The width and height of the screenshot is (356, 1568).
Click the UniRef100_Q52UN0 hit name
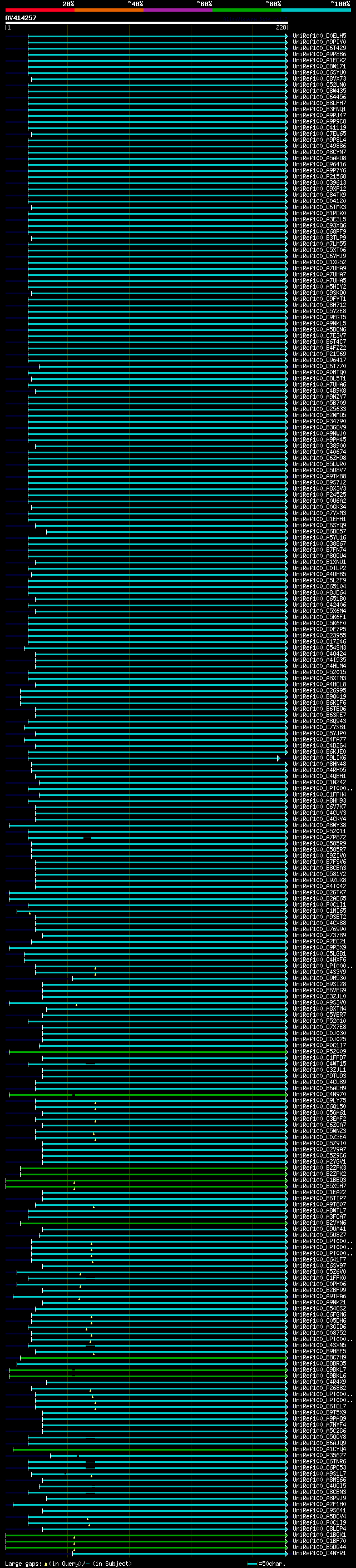coord(319,85)
